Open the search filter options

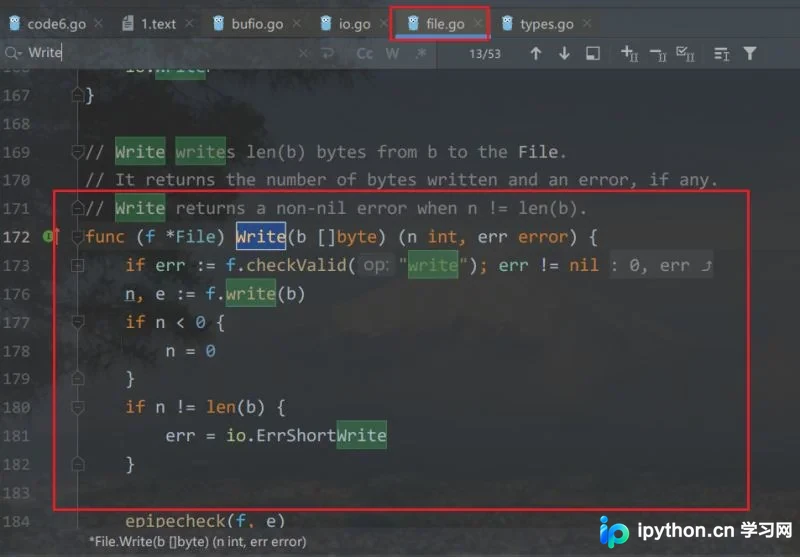750,53
